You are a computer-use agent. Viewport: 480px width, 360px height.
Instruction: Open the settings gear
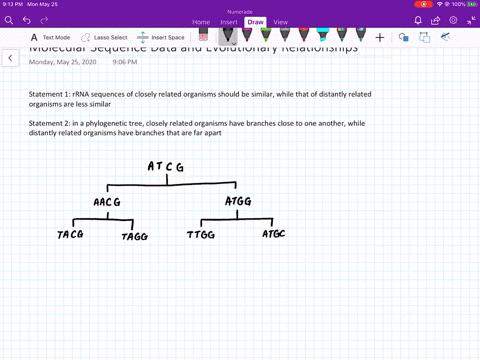[453, 20]
